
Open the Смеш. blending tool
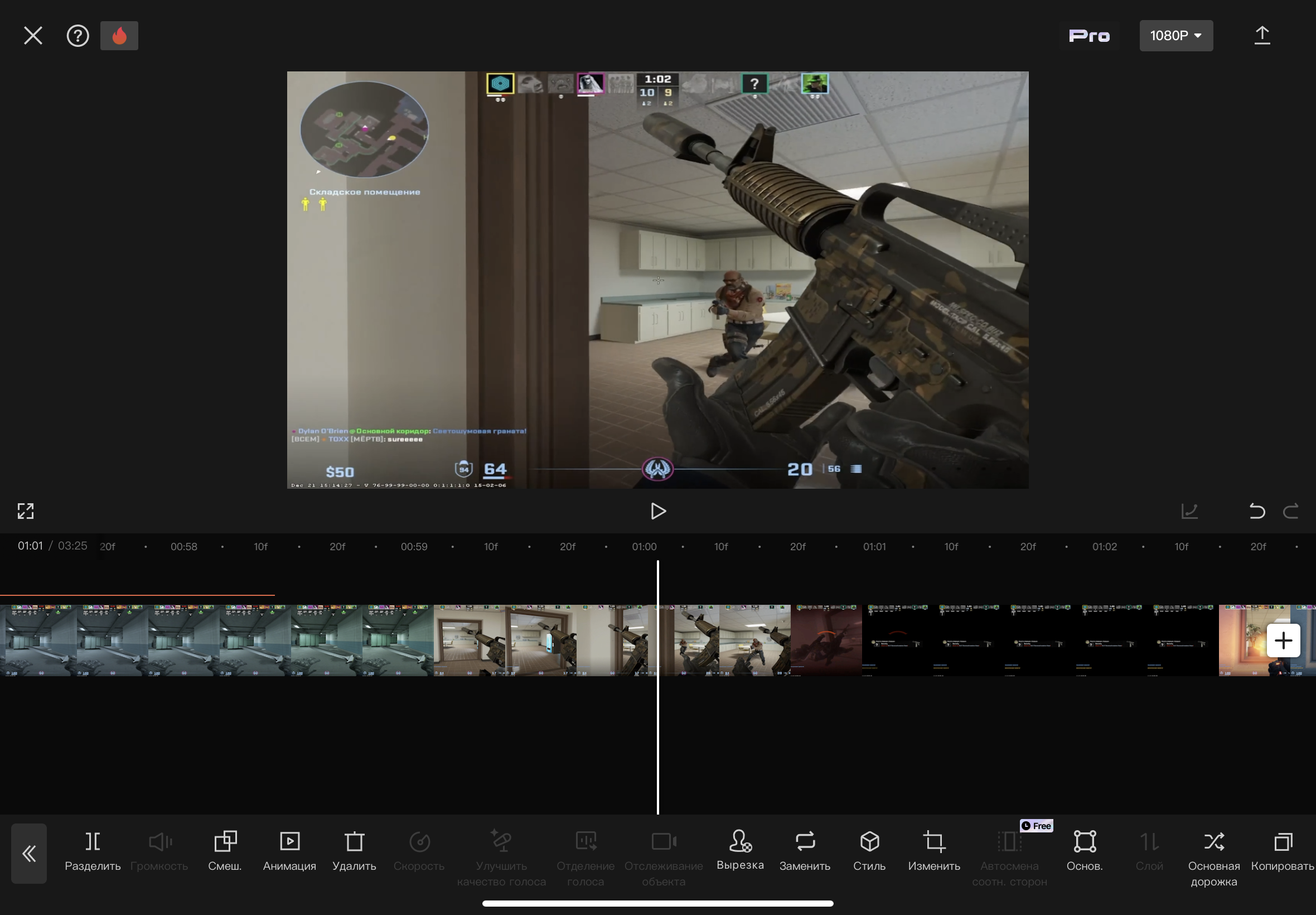point(225,851)
